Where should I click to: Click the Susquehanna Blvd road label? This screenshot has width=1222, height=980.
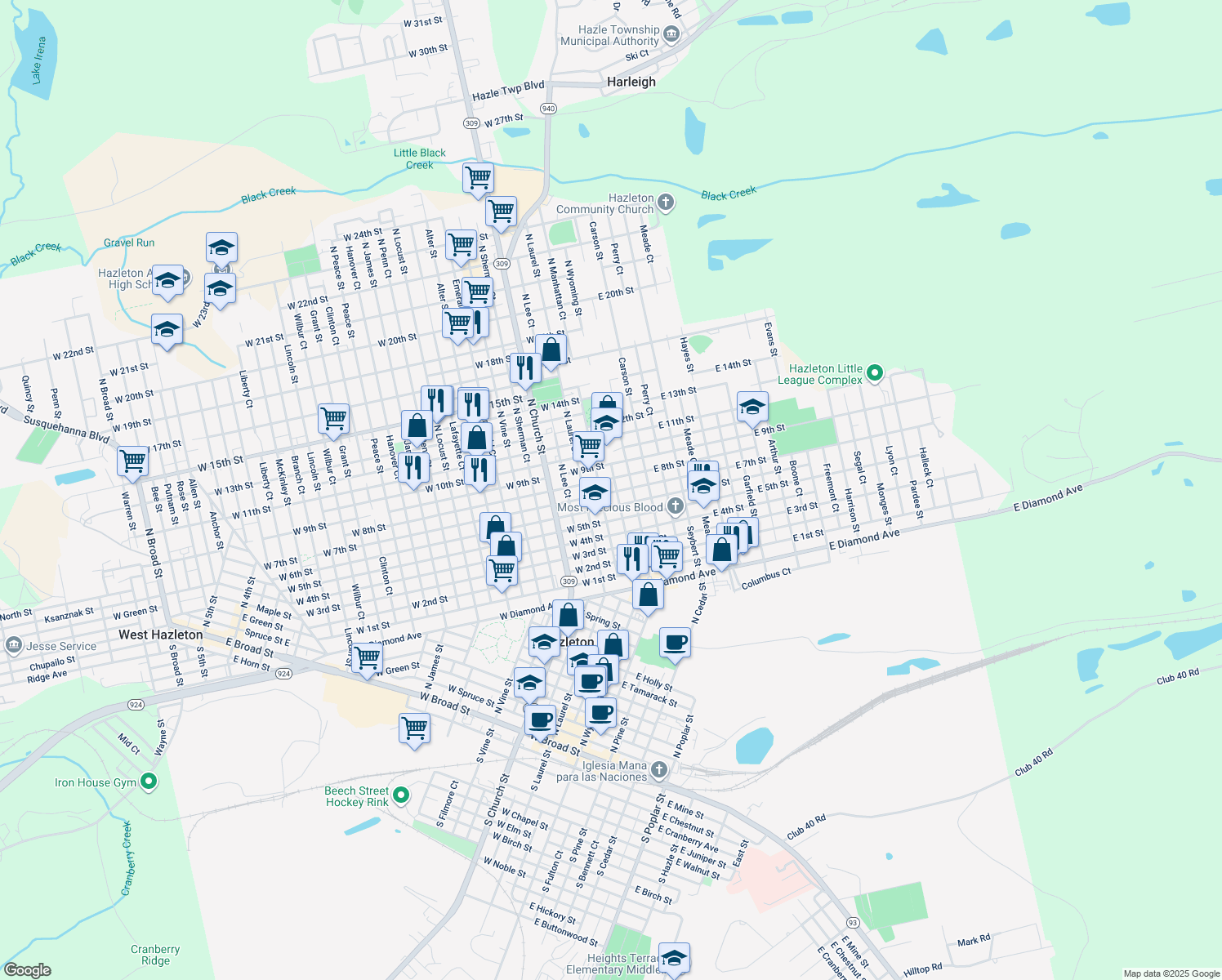pos(66,429)
